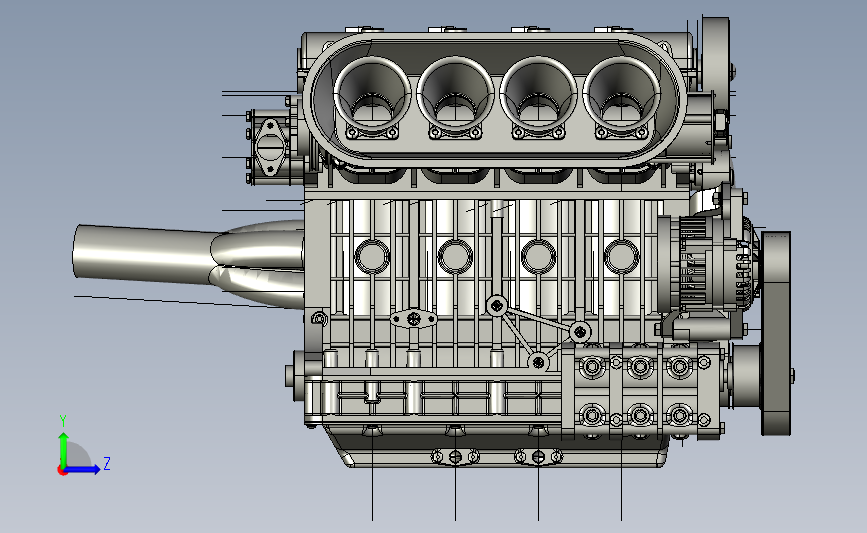Click the "Y" axis label text
This screenshot has width=867, height=533.
[63, 421]
